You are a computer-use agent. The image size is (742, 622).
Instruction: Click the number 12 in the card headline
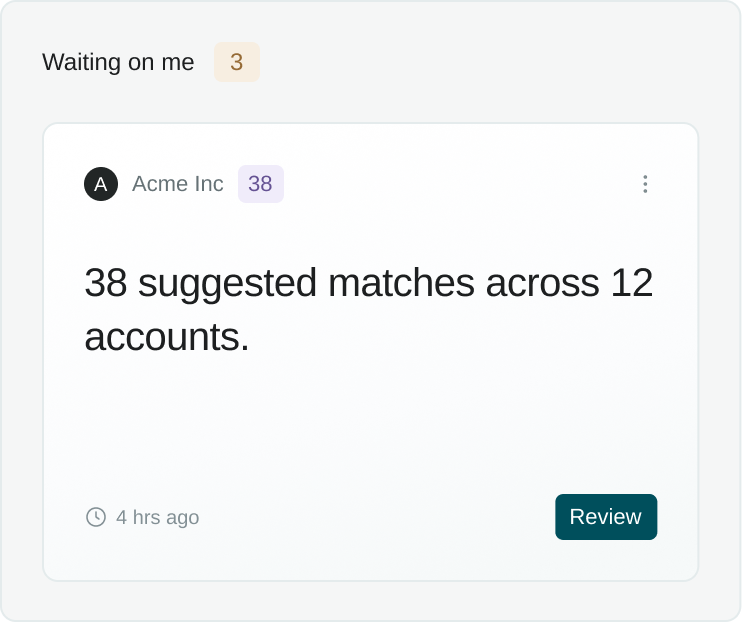(x=632, y=283)
